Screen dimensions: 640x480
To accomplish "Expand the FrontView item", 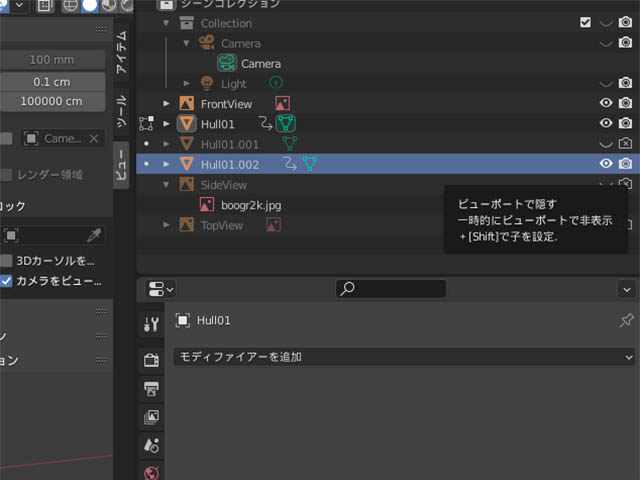I will tap(166, 103).
